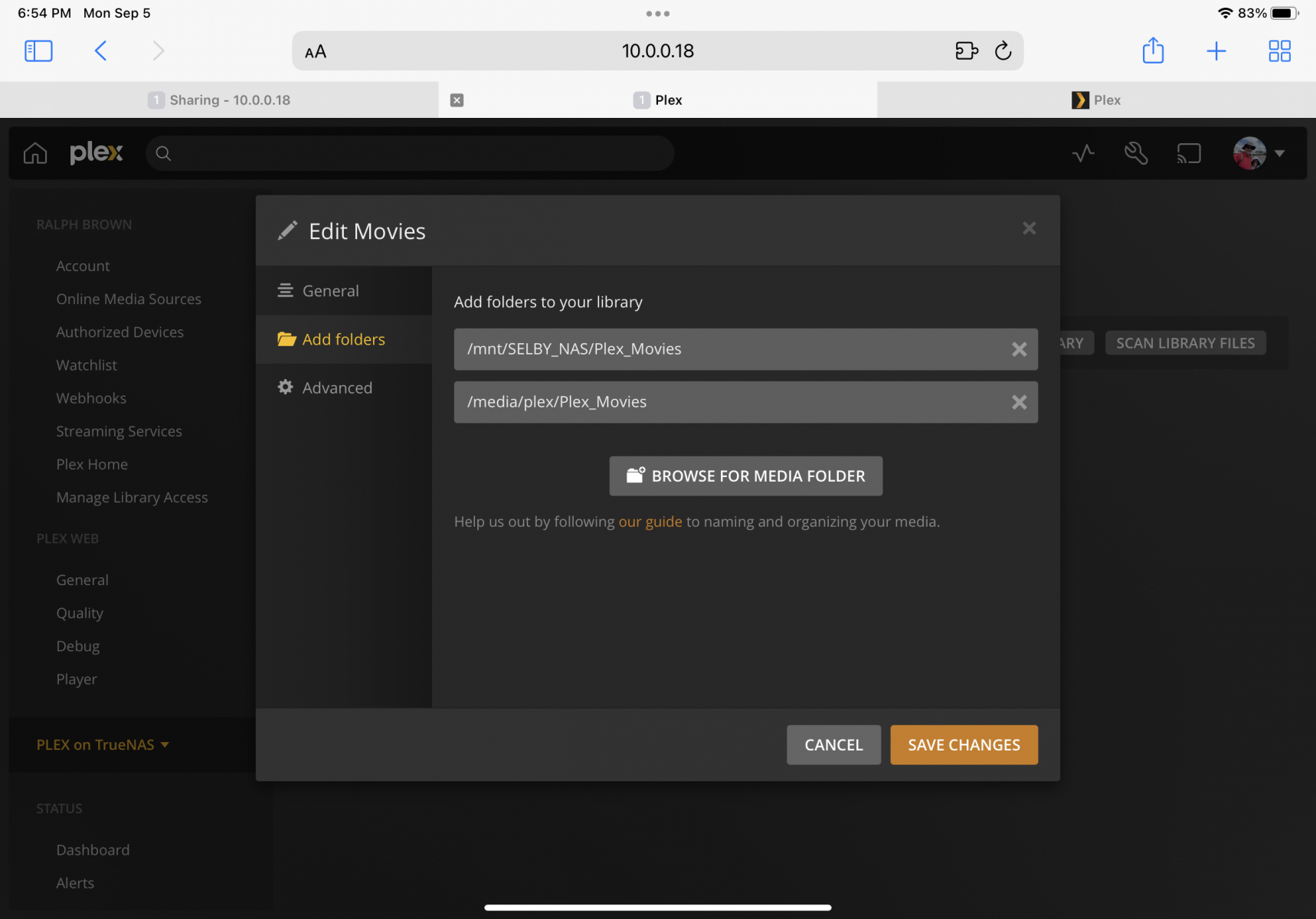Open Account settings

point(83,266)
